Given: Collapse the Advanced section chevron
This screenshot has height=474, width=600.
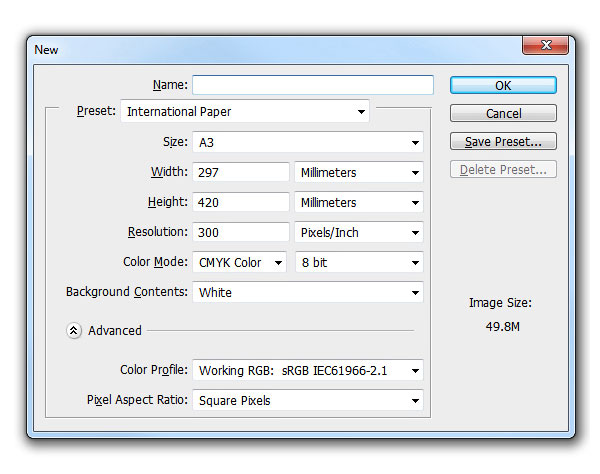Looking at the screenshot, I should pyautogui.click(x=74, y=331).
